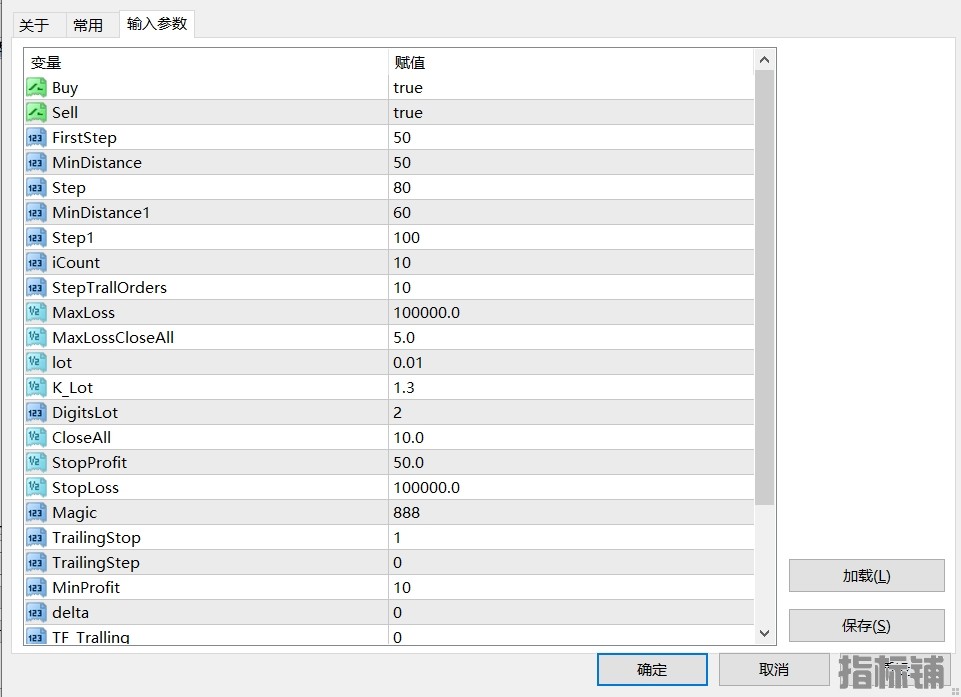Click the 赋值 column header
The width and height of the screenshot is (961, 697).
571,63
